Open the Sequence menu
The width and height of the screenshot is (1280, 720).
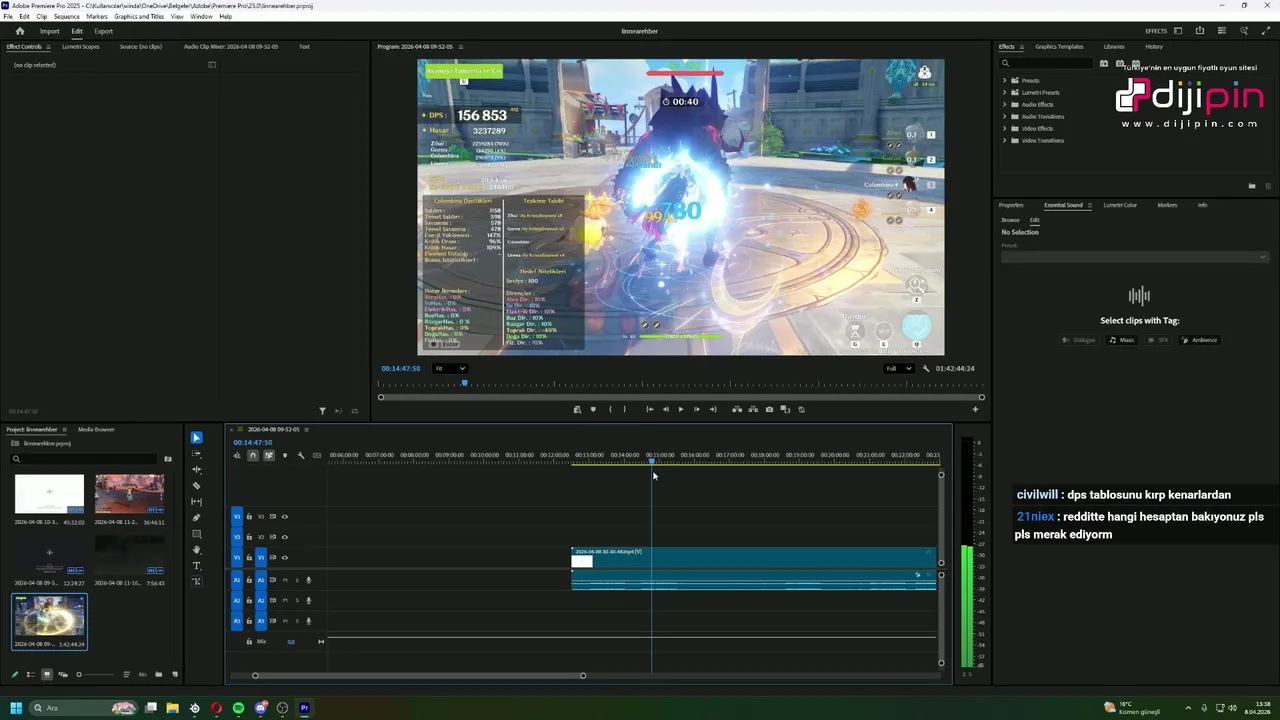click(x=67, y=17)
